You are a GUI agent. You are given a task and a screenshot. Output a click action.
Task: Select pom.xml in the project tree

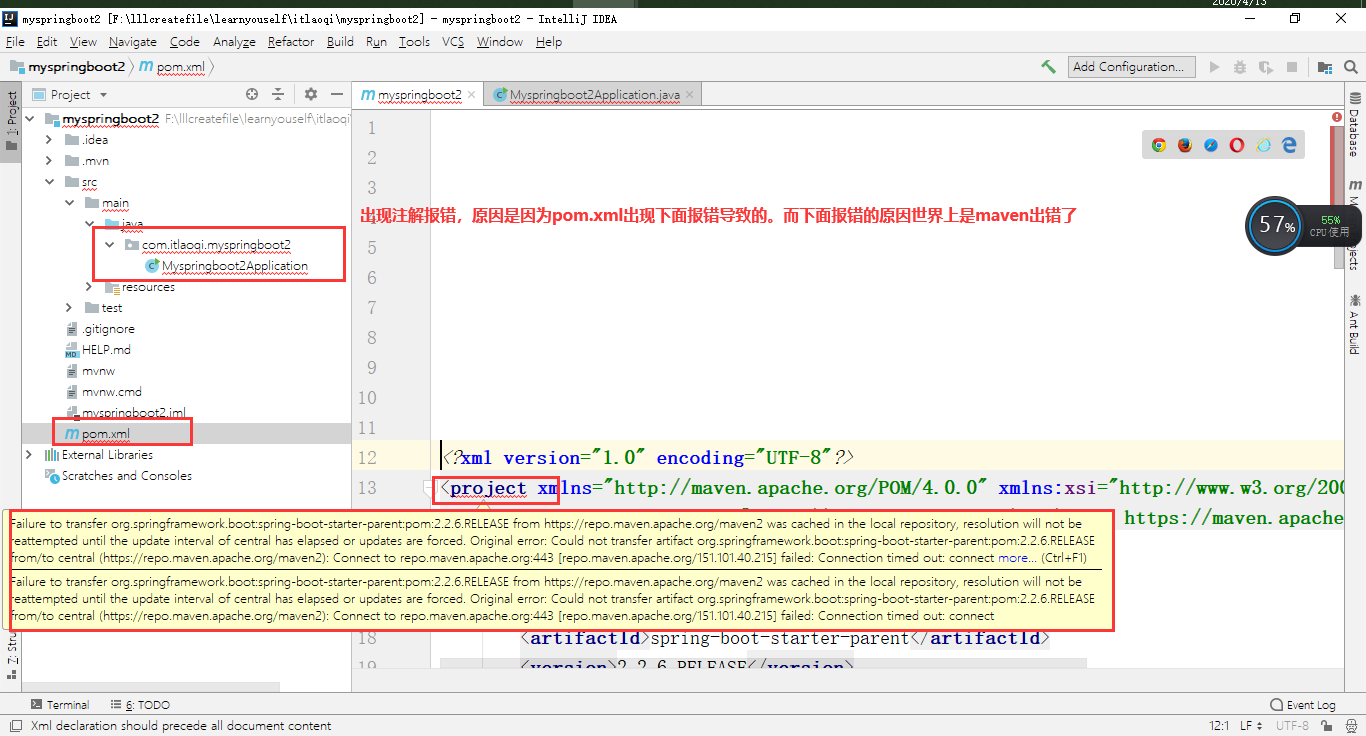105,433
